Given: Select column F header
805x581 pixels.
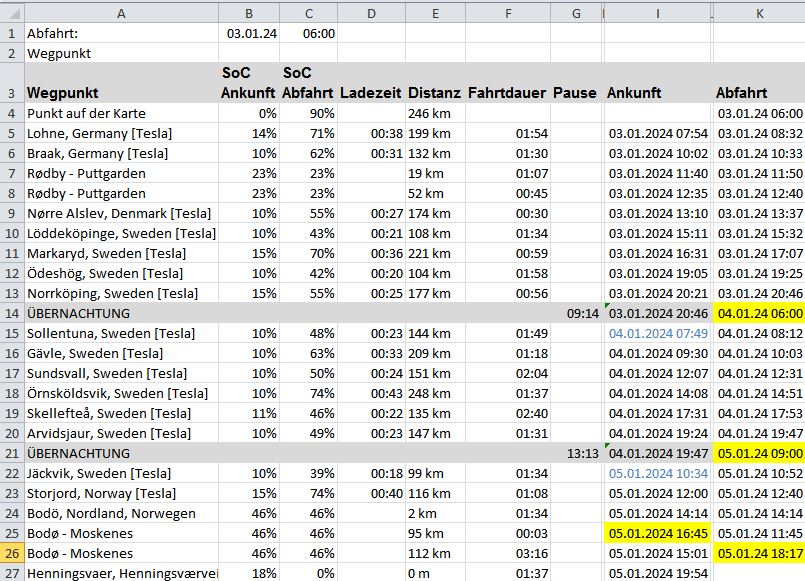Looking at the screenshot, I should coord(508,13).
